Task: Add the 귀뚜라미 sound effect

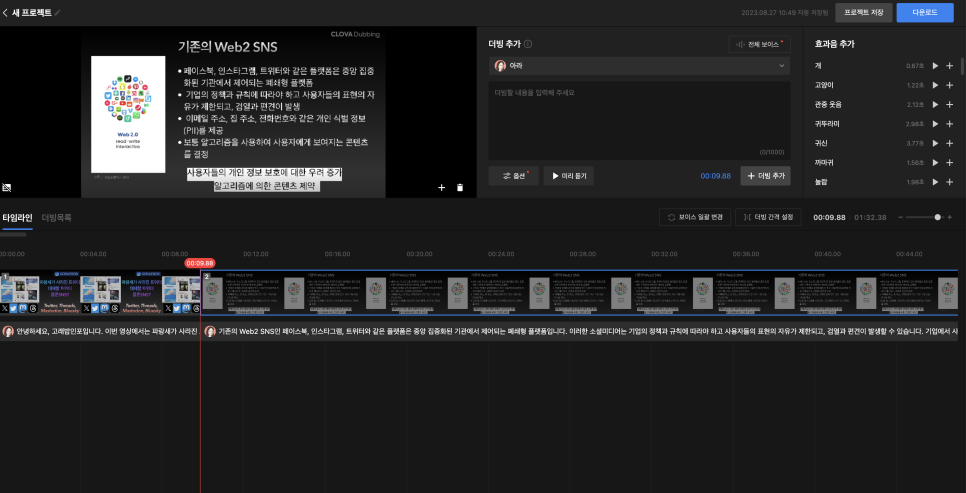Action: point(949,124)
